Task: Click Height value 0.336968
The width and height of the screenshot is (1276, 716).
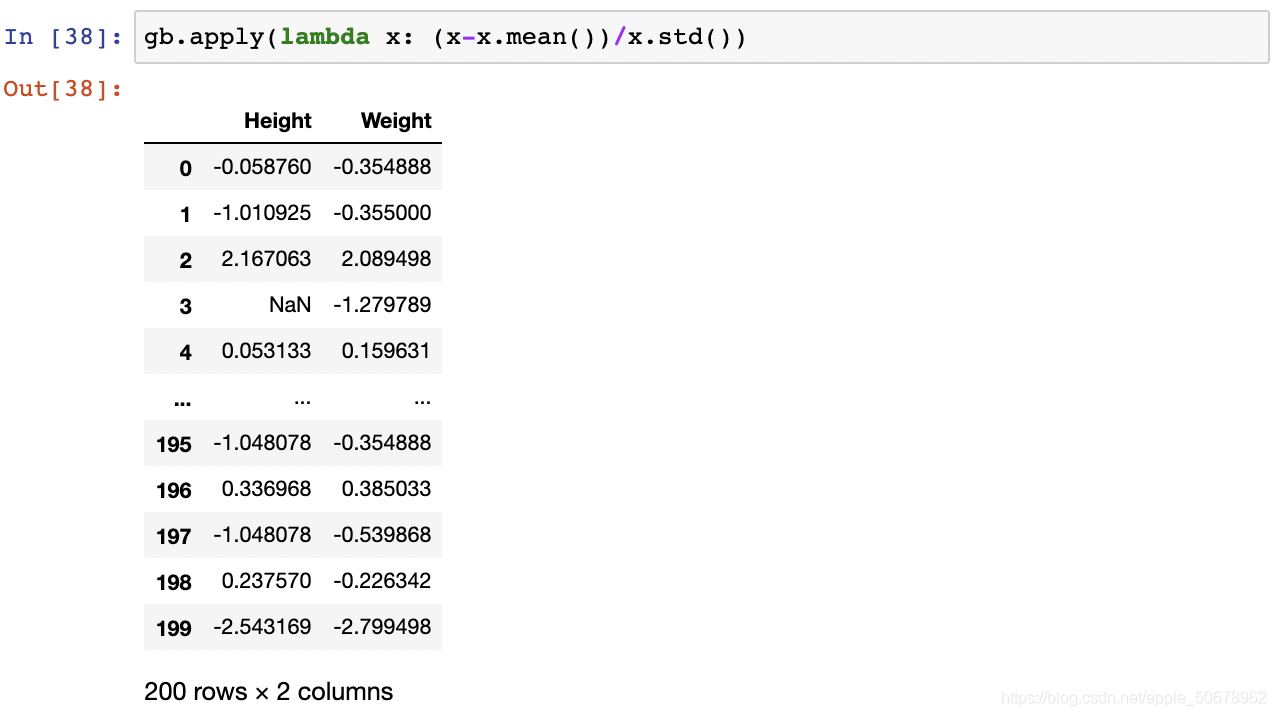Action: (266, 489)
